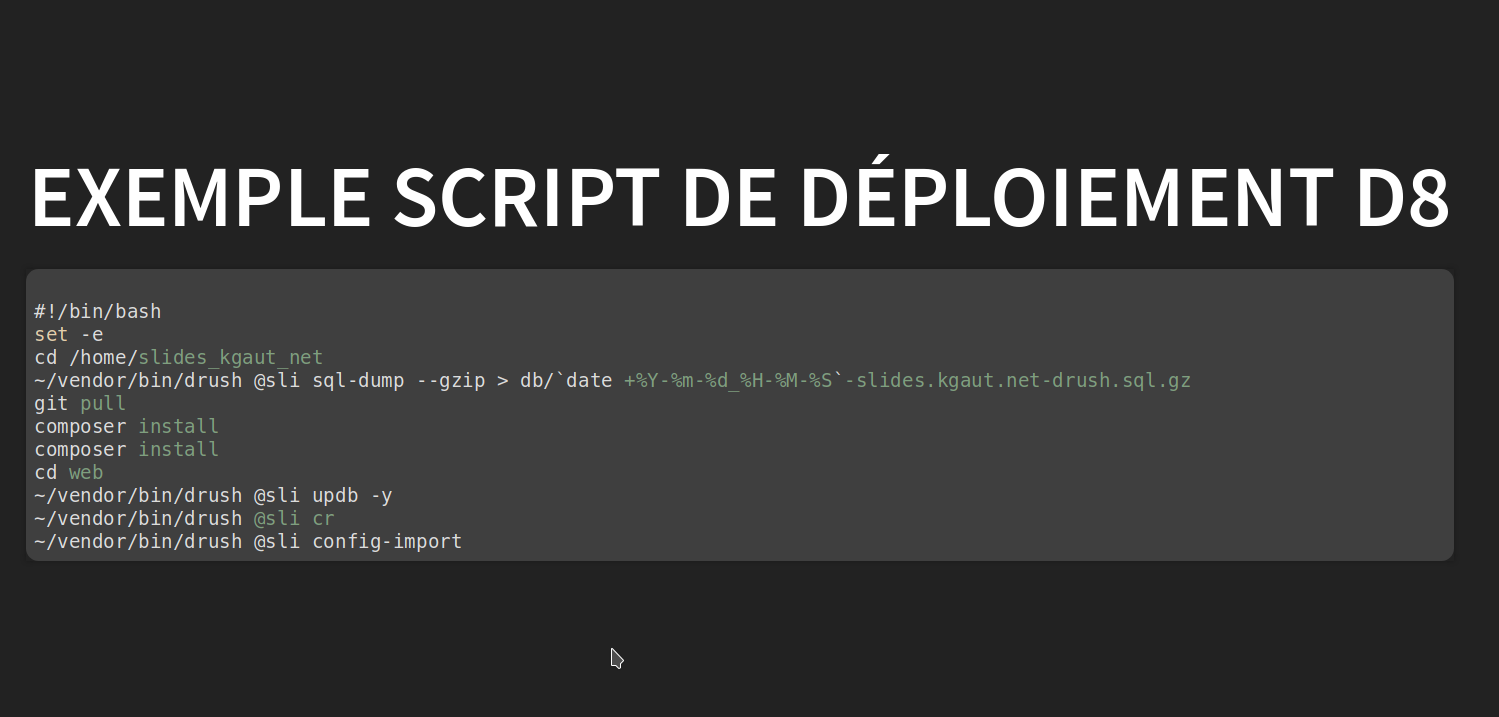Click the second "composer install" line

point(126,450)
